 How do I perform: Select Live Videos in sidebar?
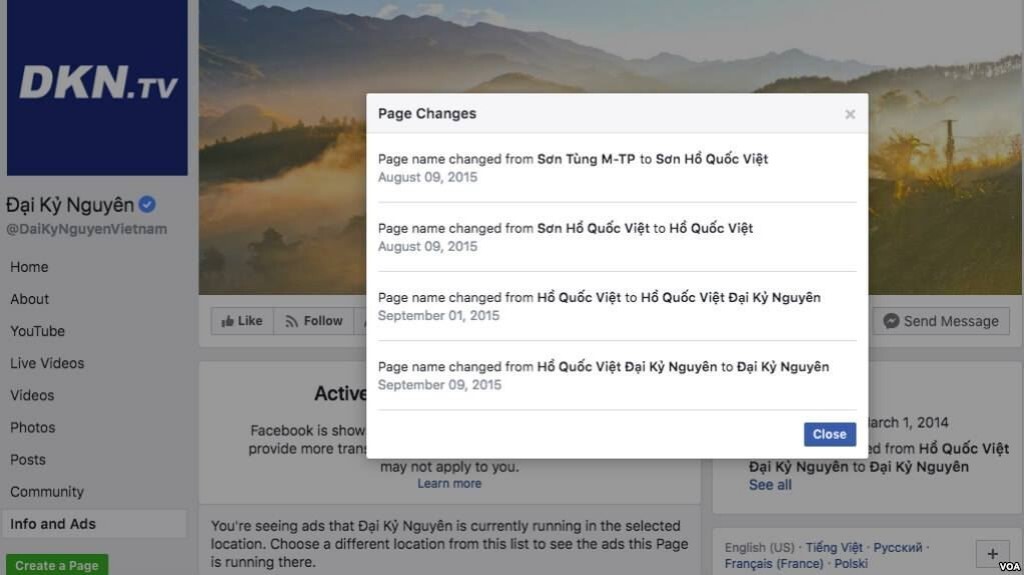(x=47, y=363)
